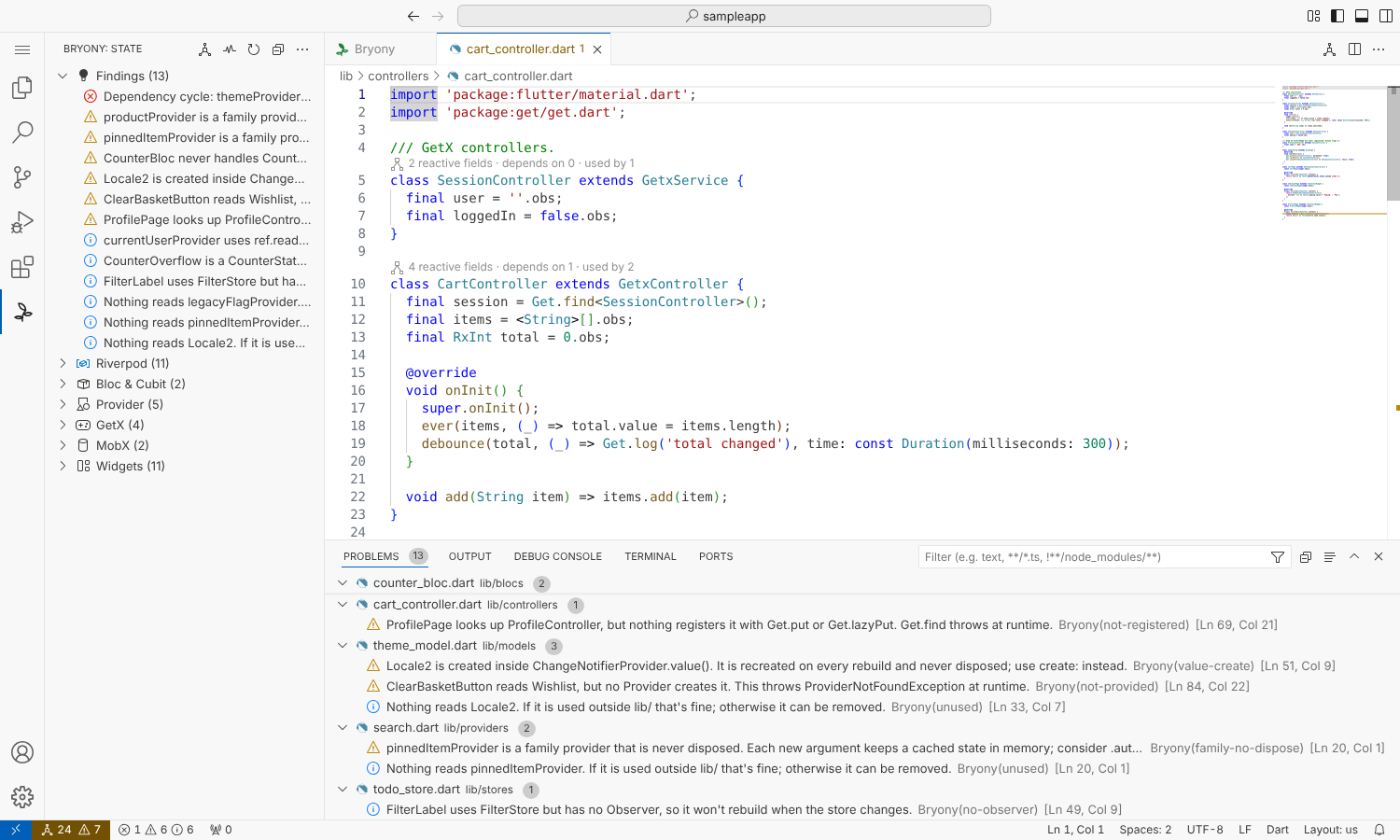Close the cart_controller.dart tab
The width and height of the screenshot is (1400, 840).
pyautogui.click(x=597, y=49)
